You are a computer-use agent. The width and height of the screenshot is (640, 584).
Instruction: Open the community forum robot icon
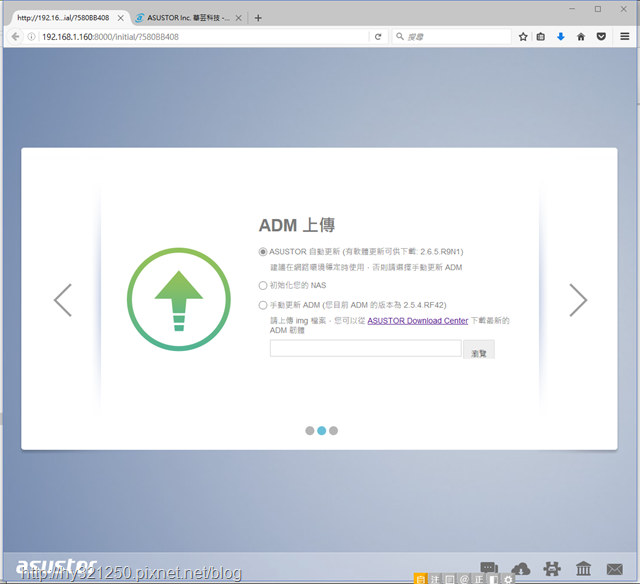tap(552, 568)
